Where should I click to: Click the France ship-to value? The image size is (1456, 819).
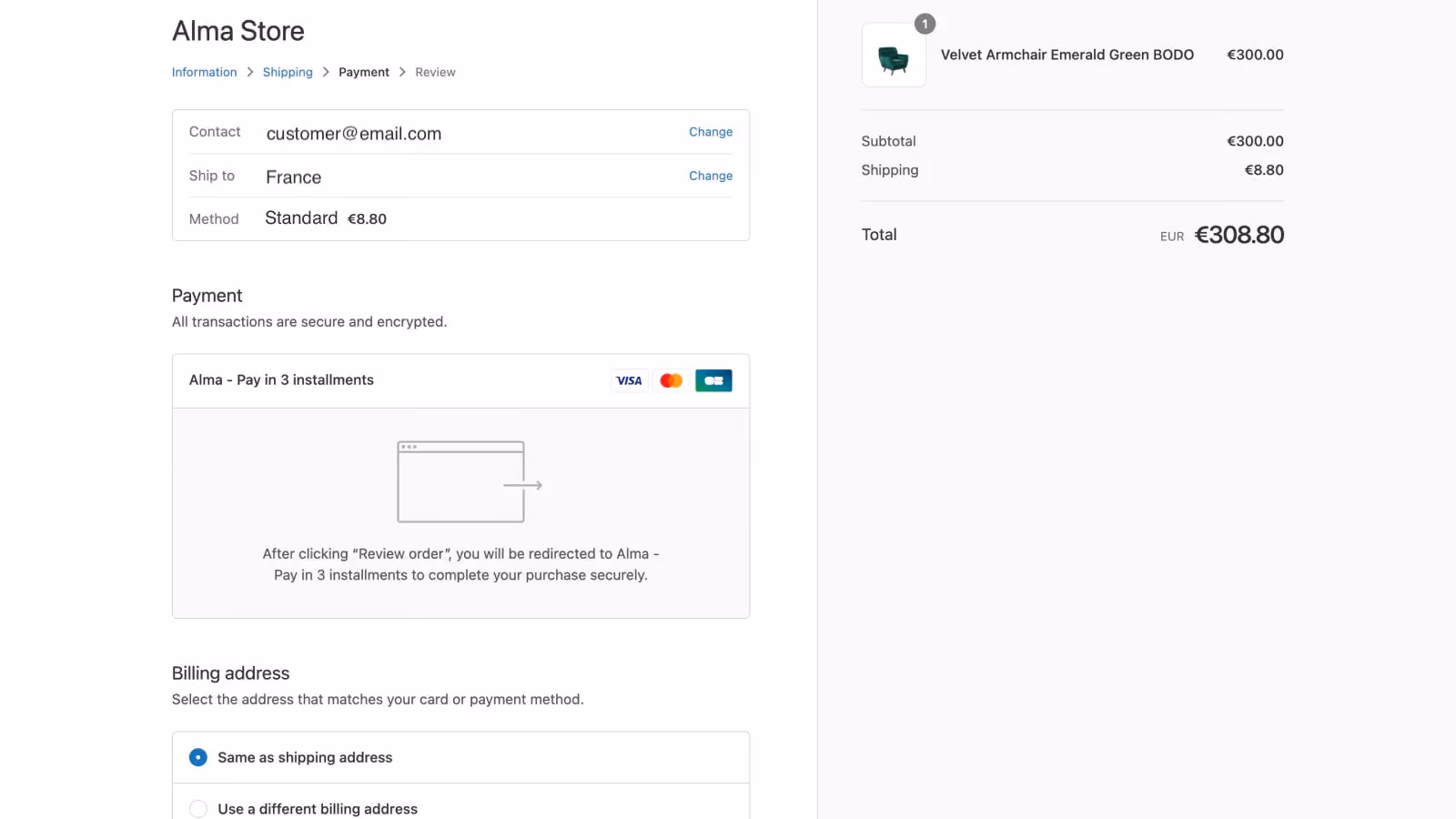tap(293, 177)
